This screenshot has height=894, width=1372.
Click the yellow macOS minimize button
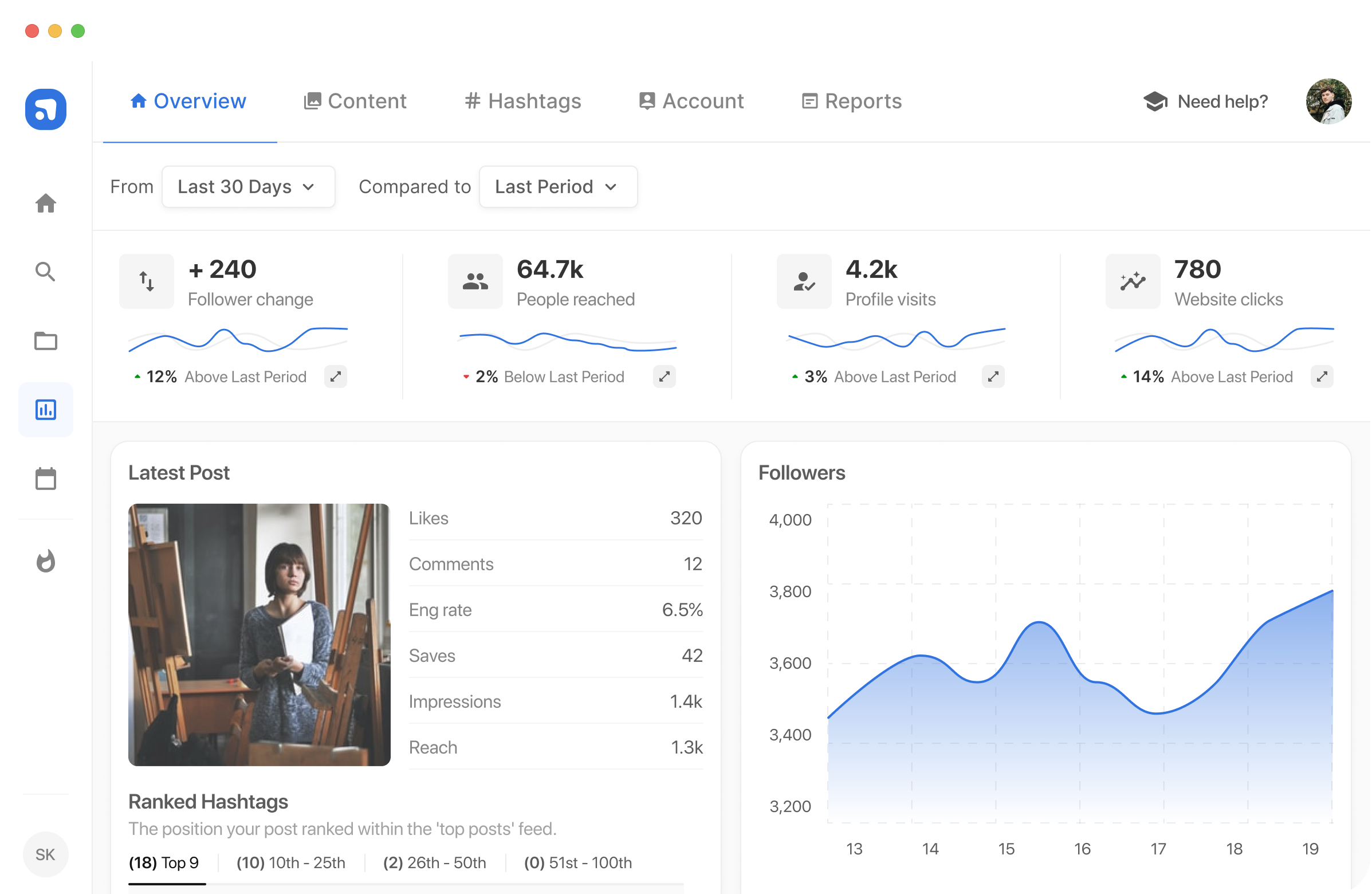[x=55, y=30]
